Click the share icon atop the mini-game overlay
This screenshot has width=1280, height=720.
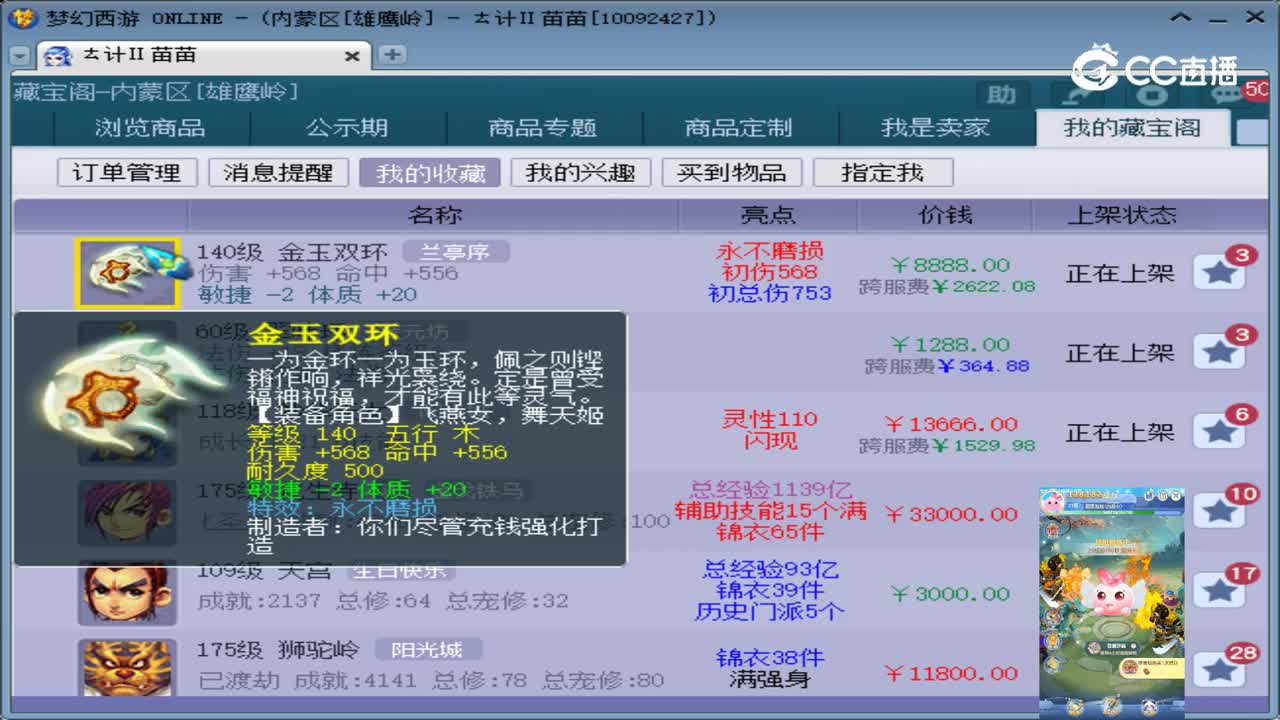tap(1148, 495)
